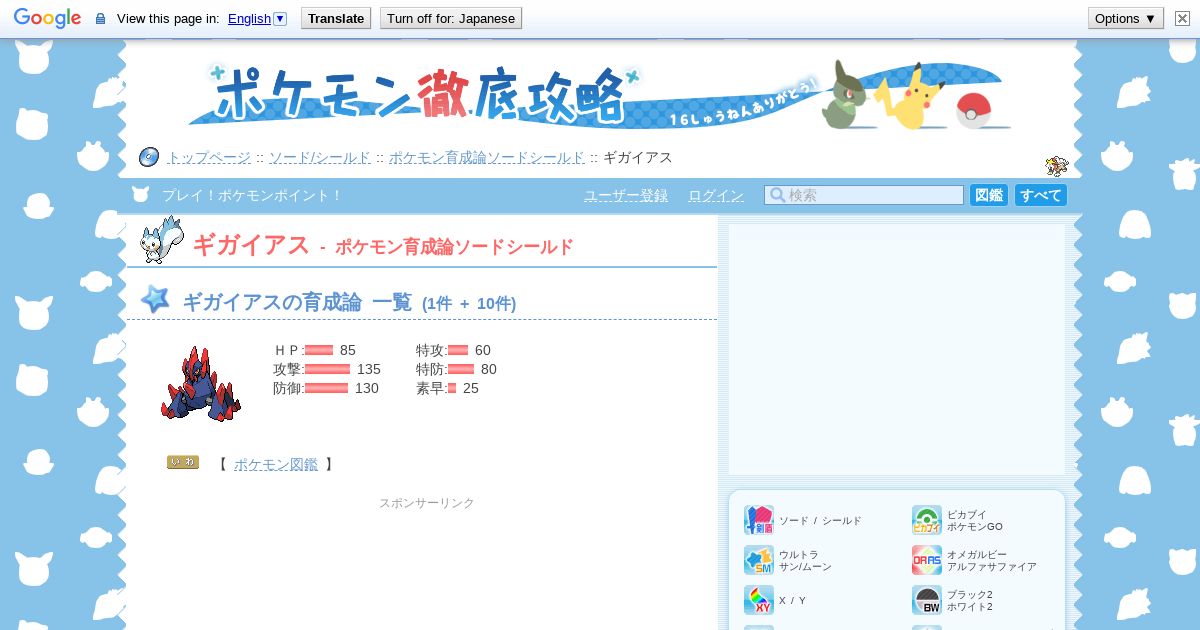The height and width of the screenshot is (630, 1200).
Task: Click the オメガルビー アルファサファイア text link
Action: pyautogui.click(x=992, y=560)
